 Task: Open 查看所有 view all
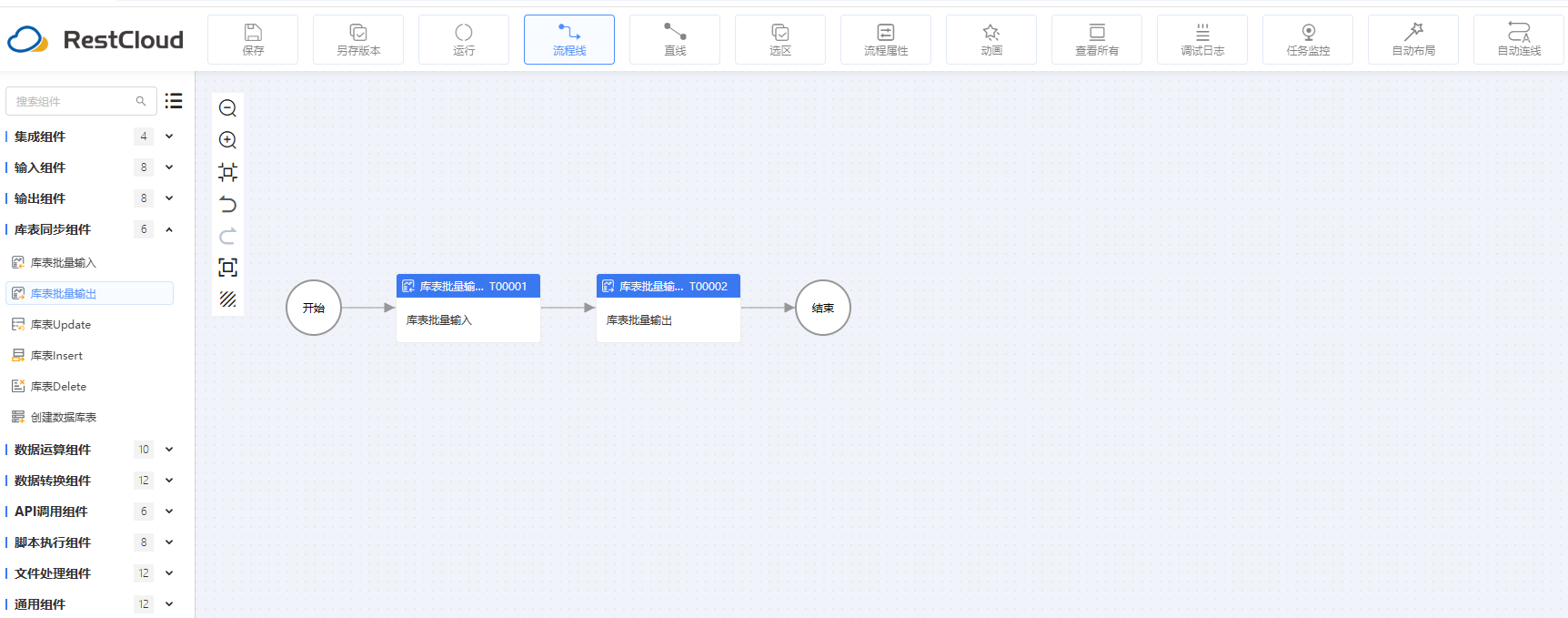[x=1097, y=39]
